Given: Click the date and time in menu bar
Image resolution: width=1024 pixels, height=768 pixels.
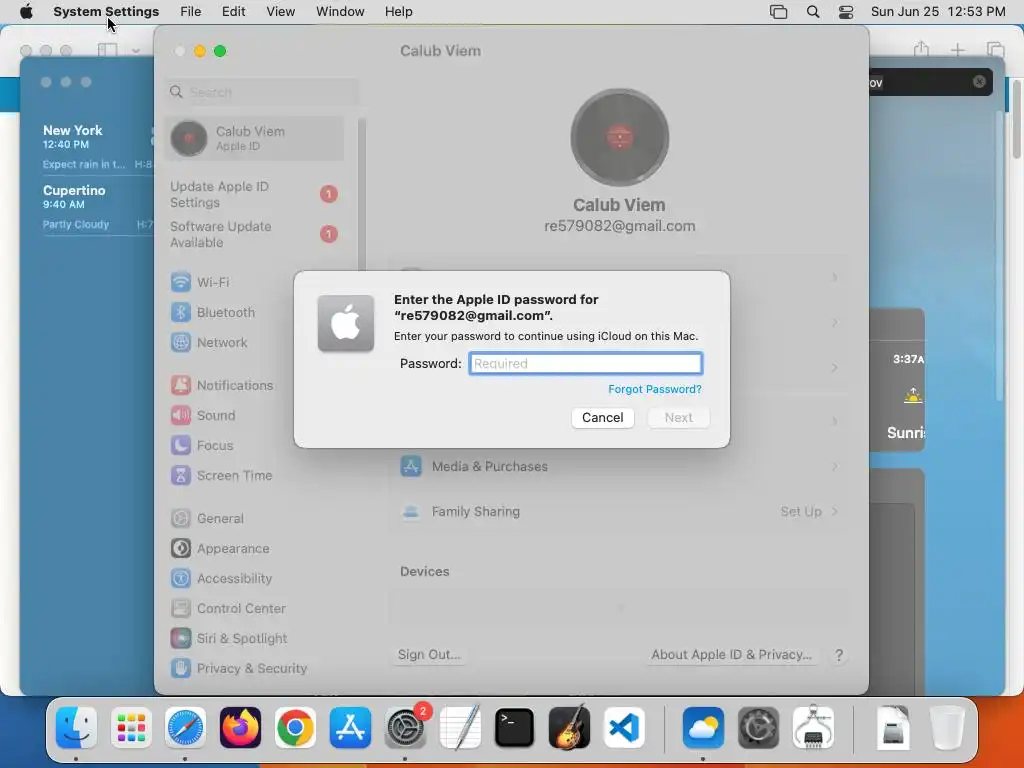Looking at the screenshot, I should pyautogui.click(x=938, y=12).
